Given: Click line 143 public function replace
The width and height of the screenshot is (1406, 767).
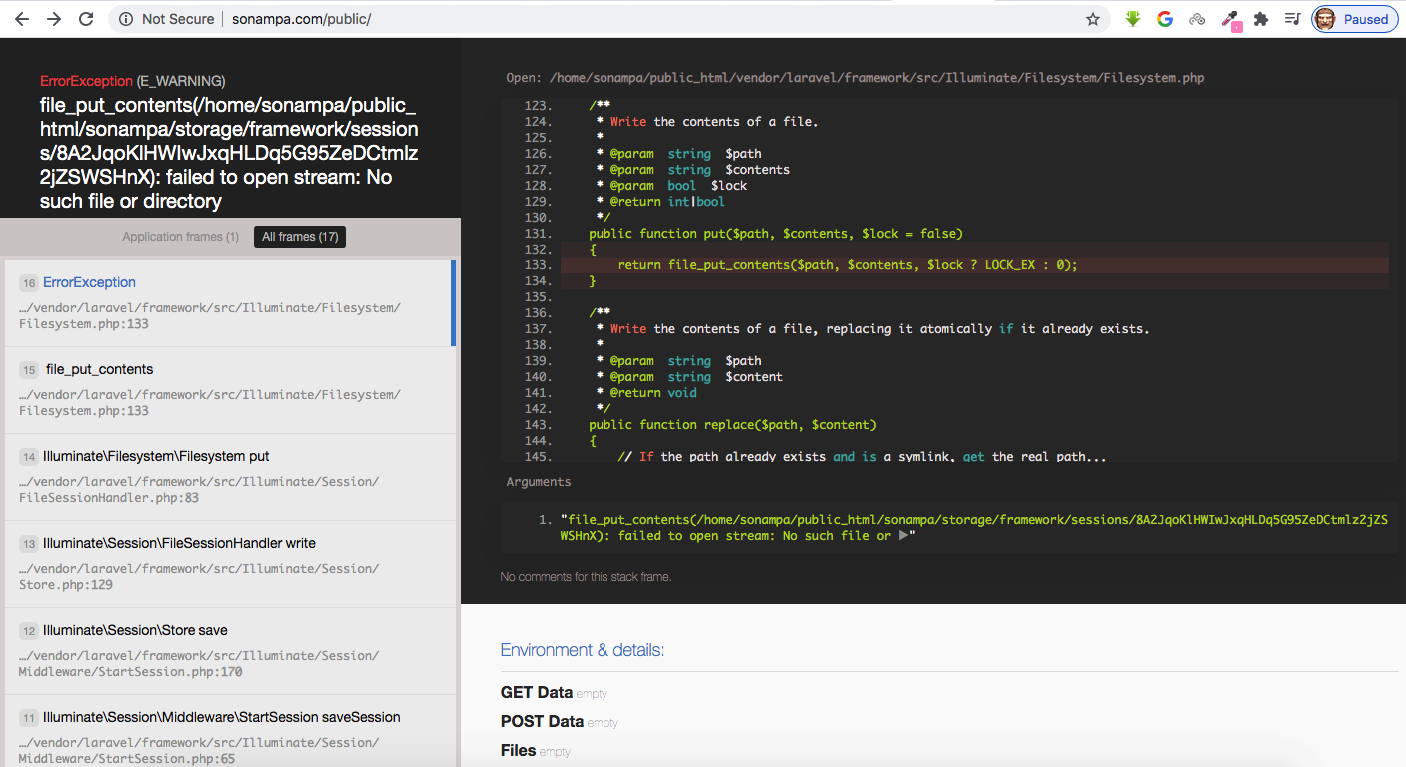Looking at the screenshot, I should click(732, 424).
